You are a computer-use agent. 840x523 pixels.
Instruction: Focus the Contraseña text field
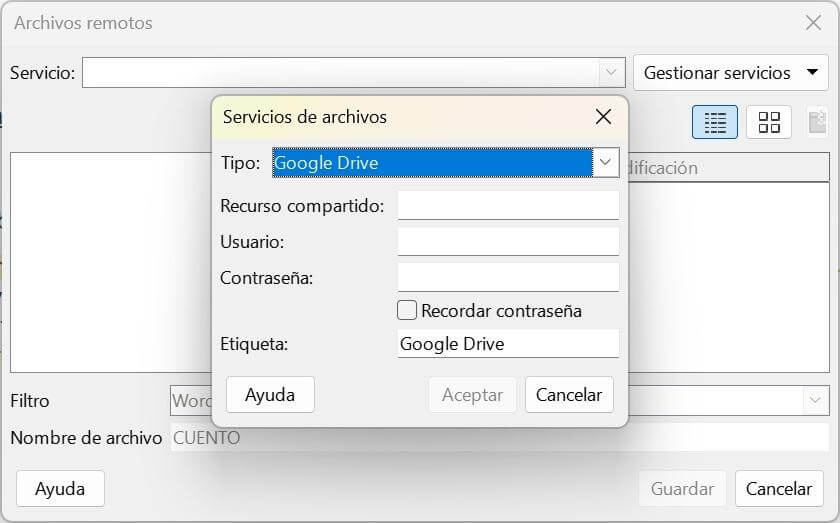click(x=508, y=277)
